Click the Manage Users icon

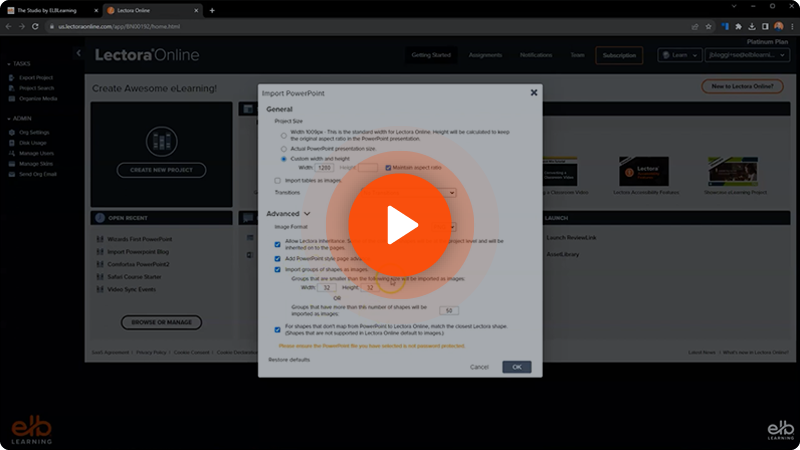click(12, 153)
